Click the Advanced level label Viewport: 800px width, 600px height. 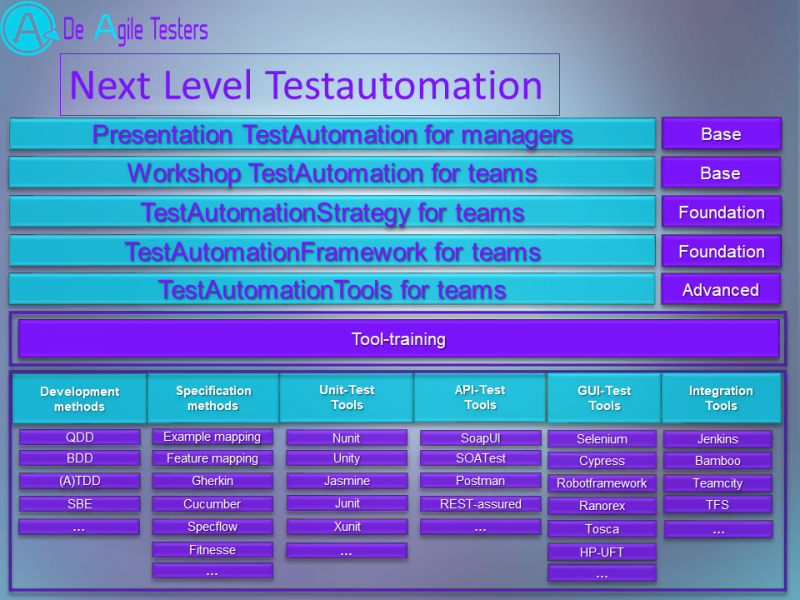click(721, 289)
